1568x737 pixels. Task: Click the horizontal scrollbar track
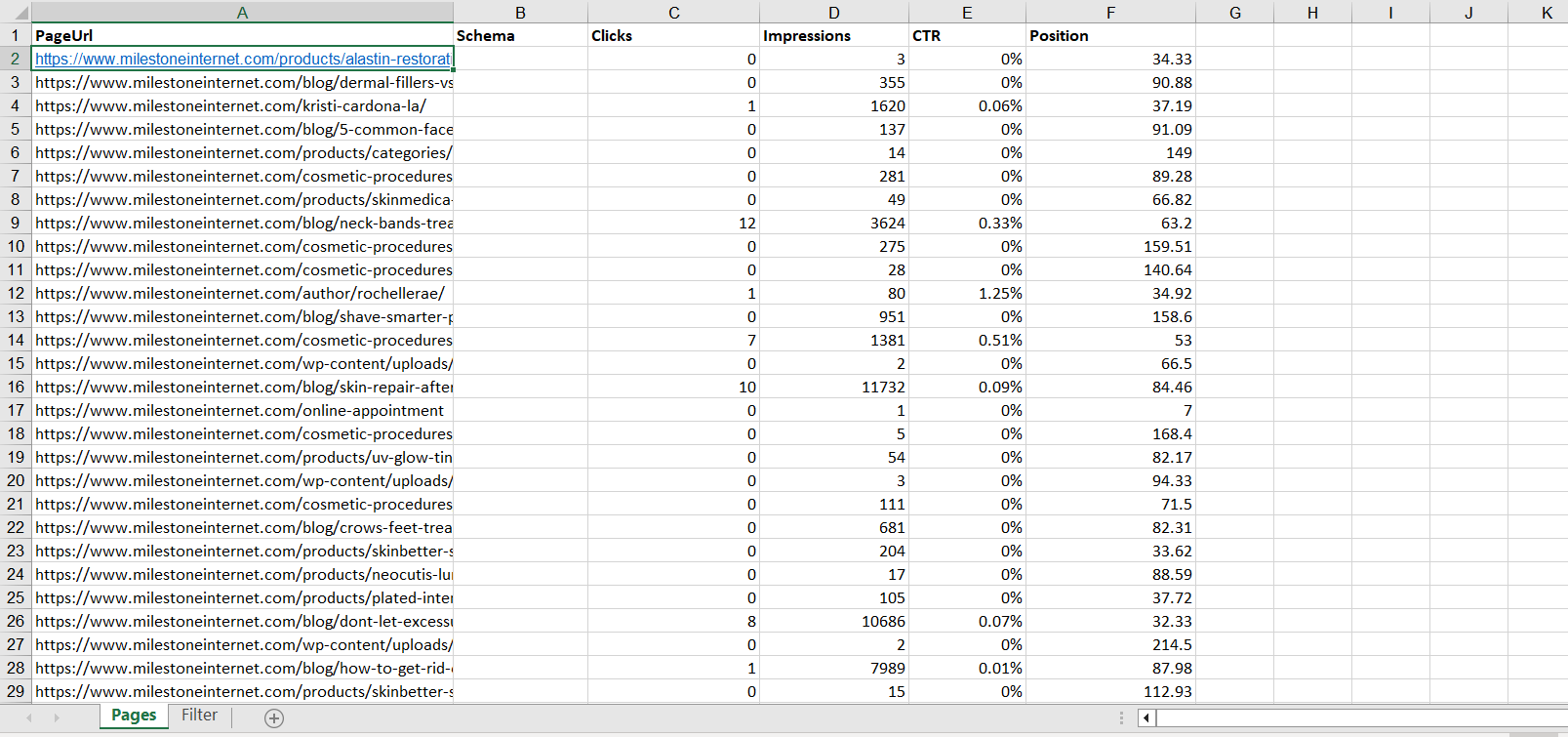pos(1361,718)
